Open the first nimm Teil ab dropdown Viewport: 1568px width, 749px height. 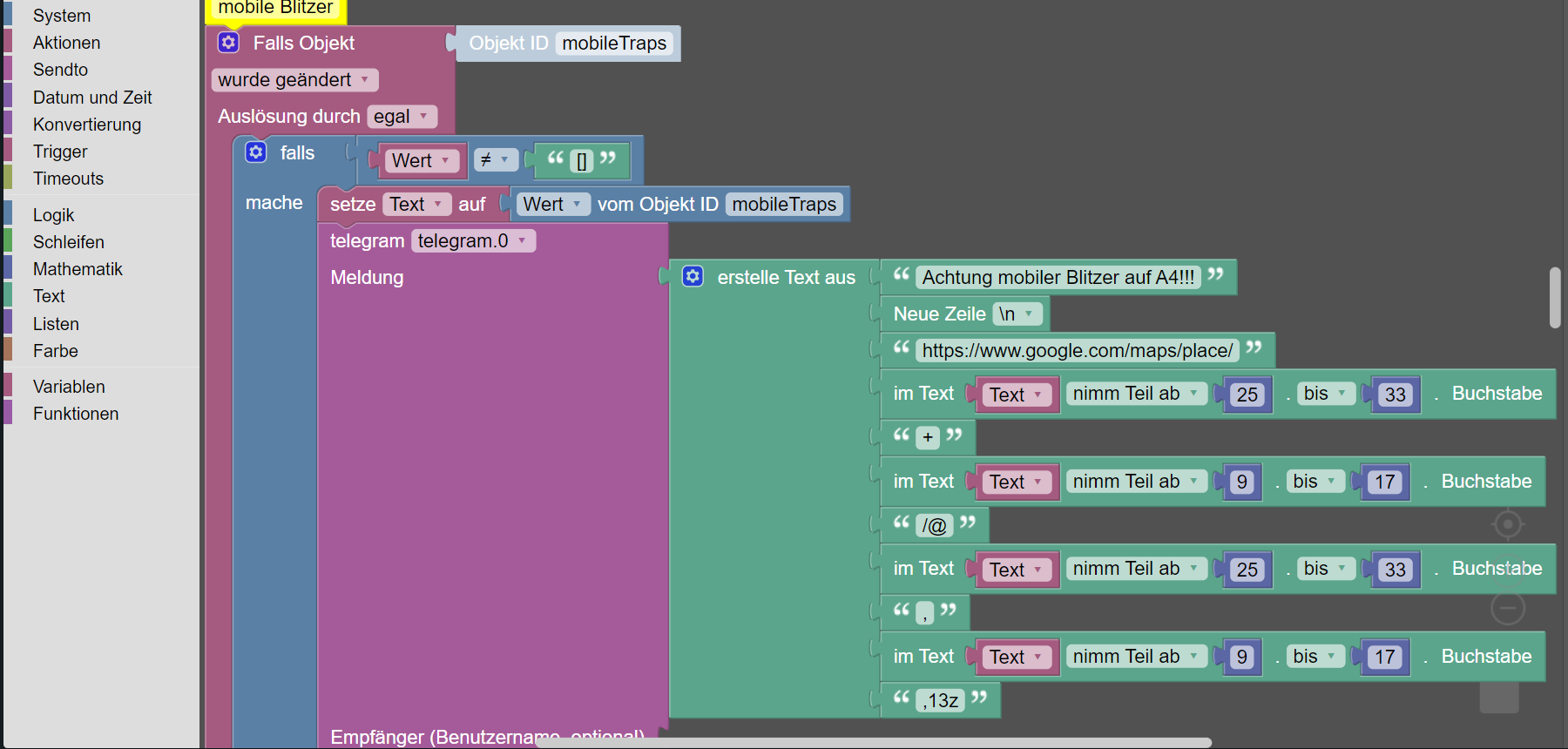coord(1136,394)
